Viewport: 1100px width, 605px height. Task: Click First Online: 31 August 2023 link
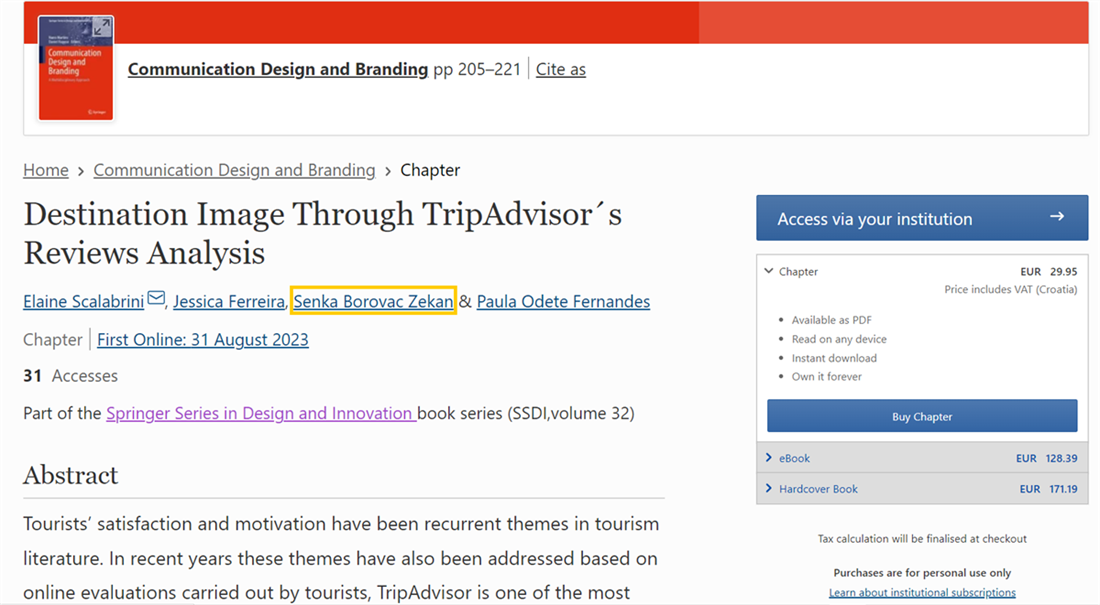click(203, 340)
